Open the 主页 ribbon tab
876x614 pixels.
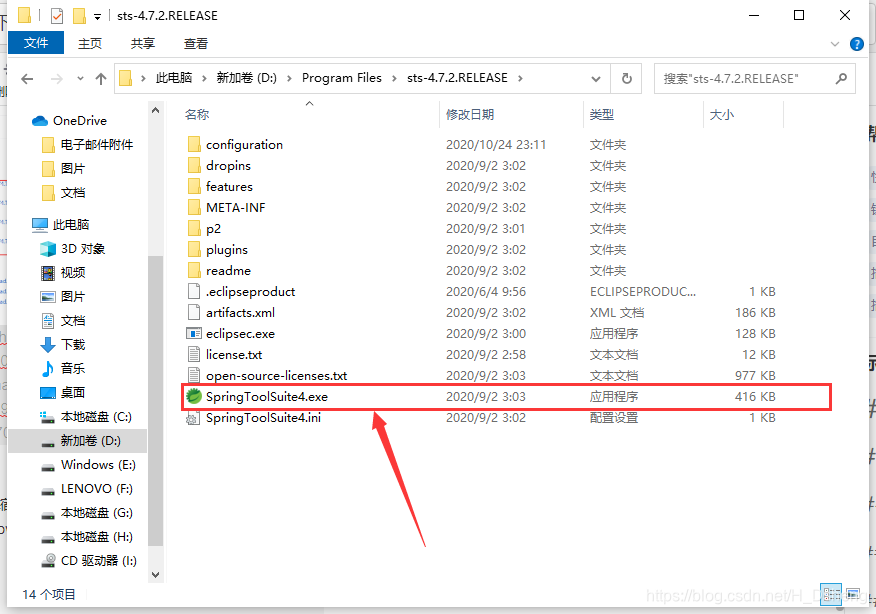coord(90,43)
